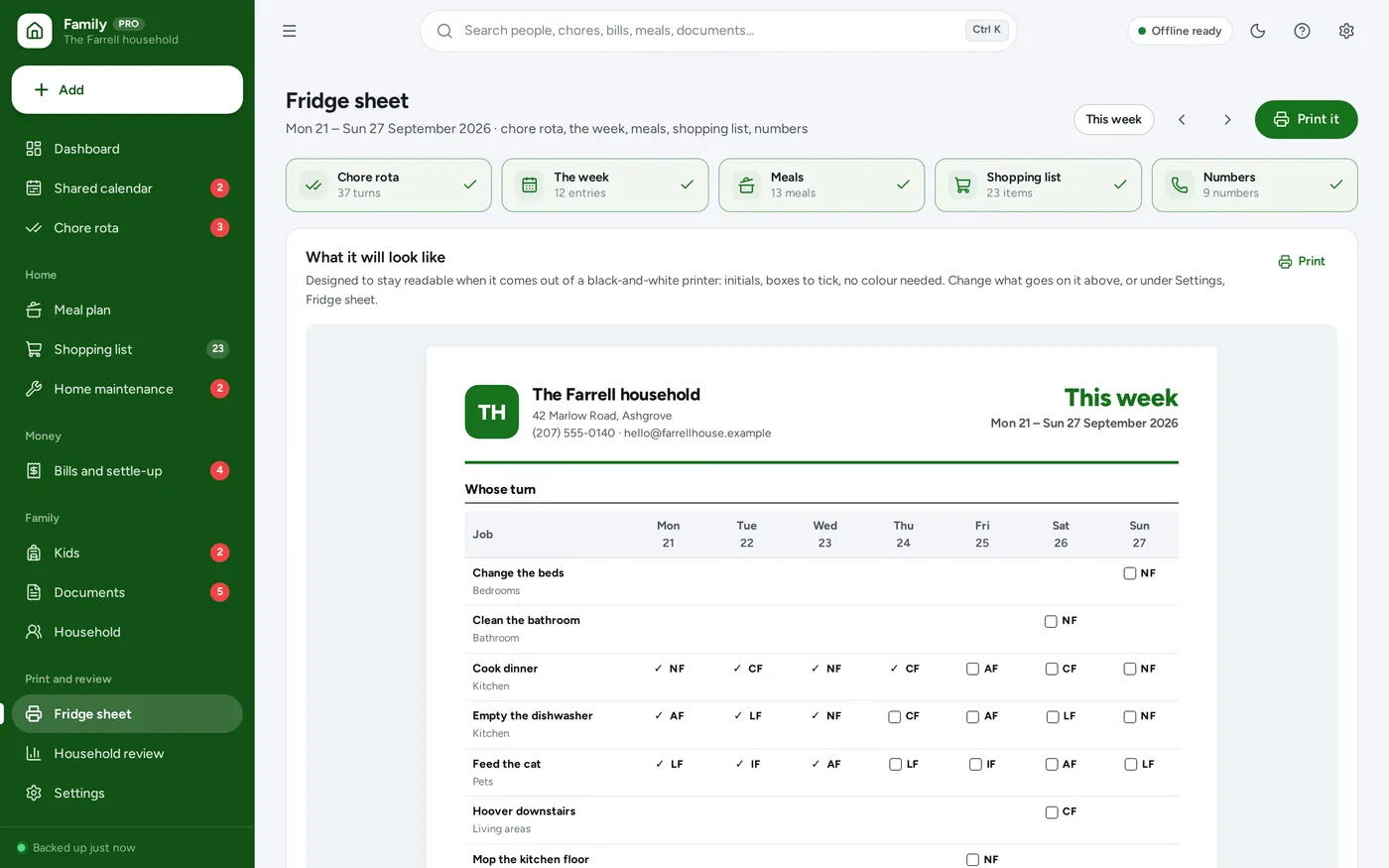The image size is (1389, 868).
Task: Click the TH household badge in the preview
Action: 492,412
